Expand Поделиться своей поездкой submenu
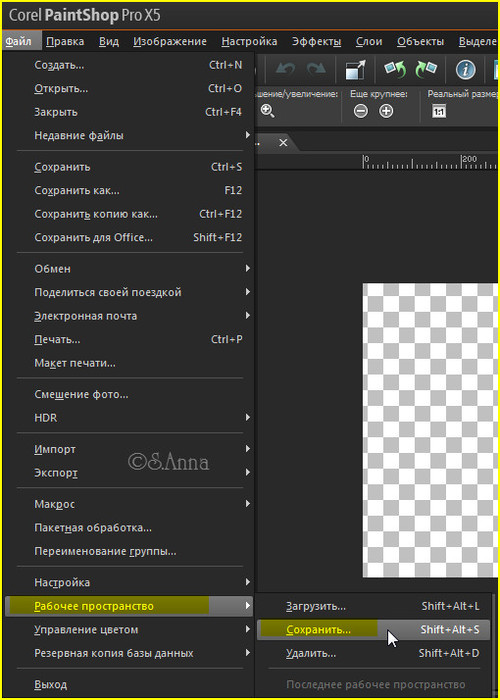The image size is (500, 700). [129, 292]
